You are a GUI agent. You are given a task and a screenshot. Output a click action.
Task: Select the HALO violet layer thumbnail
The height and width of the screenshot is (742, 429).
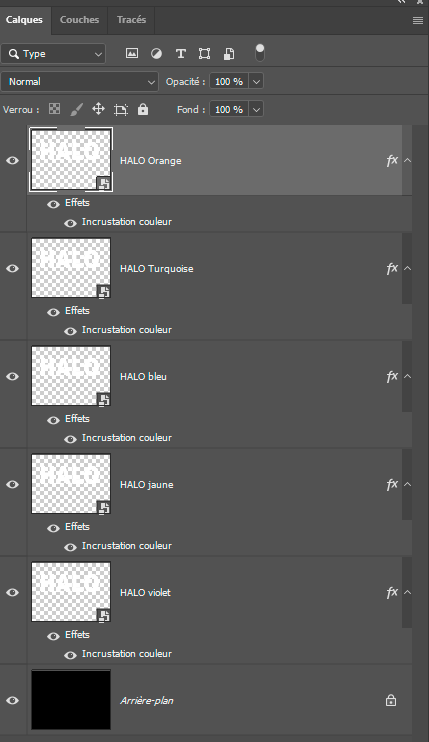[x=71, y=592]
